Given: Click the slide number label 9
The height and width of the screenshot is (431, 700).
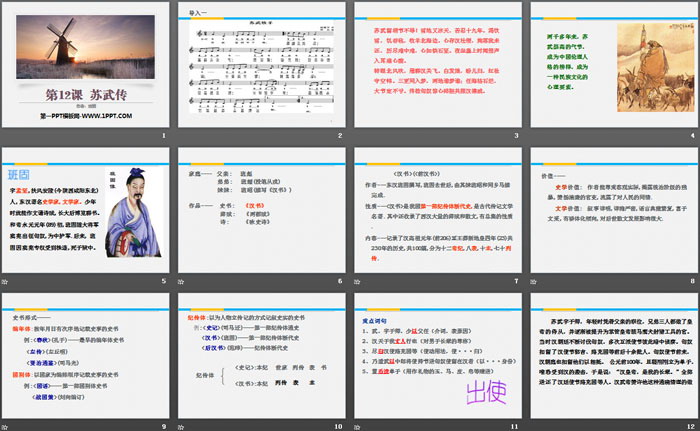Looking at the screenshot, I should pos(164,427).
